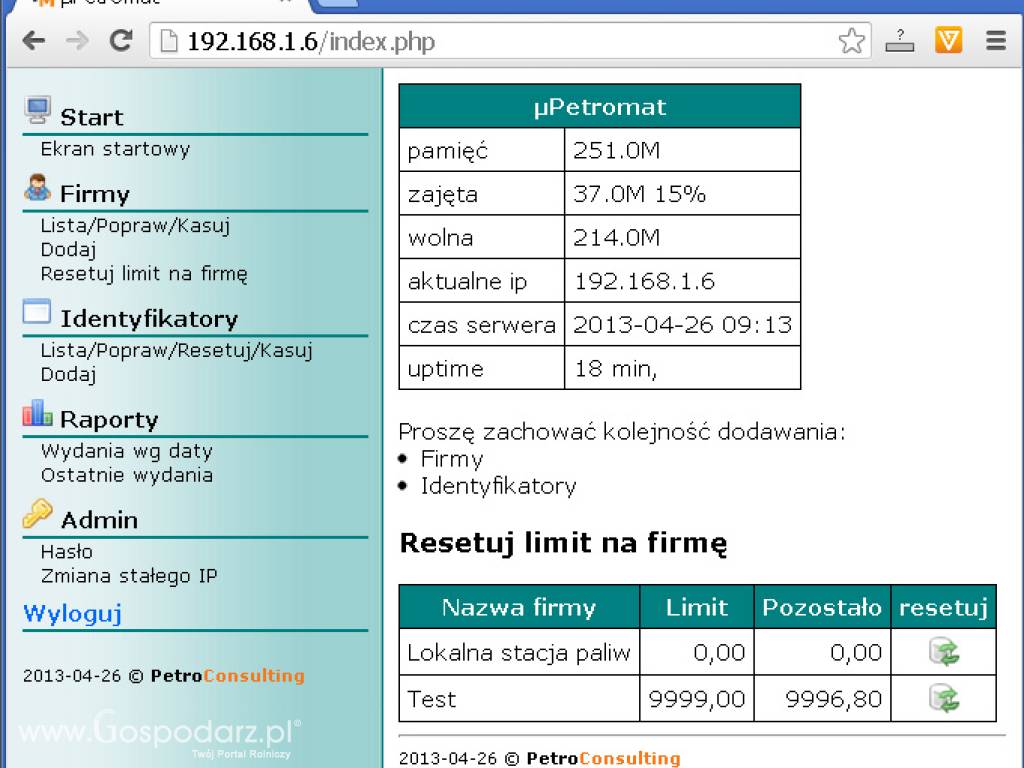Select the main page footer PetroConsulting text

[539, 758]
